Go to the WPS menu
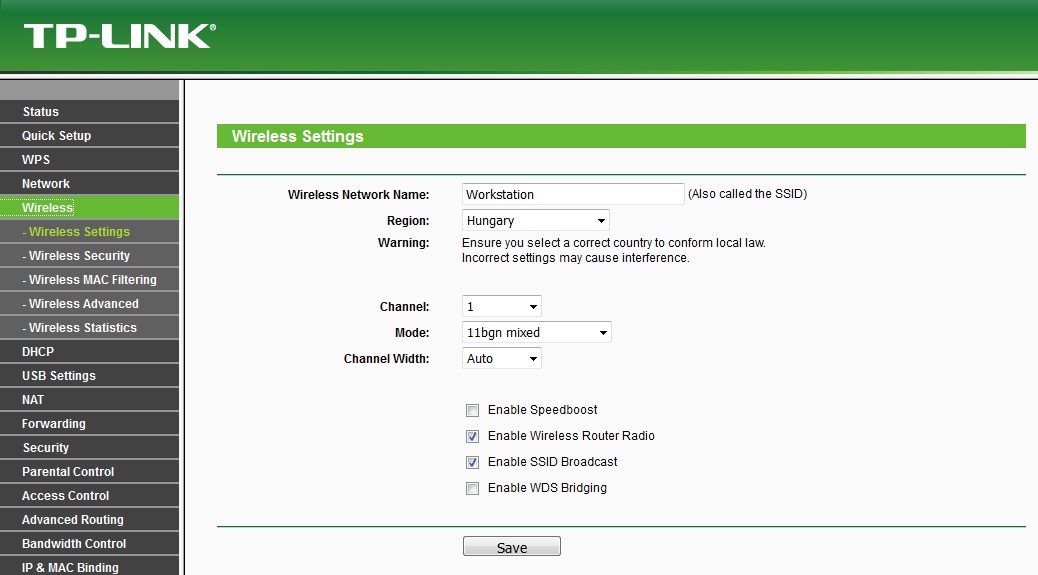The height and width of the screenshot is (575, 1038). [x=89, y=159]
